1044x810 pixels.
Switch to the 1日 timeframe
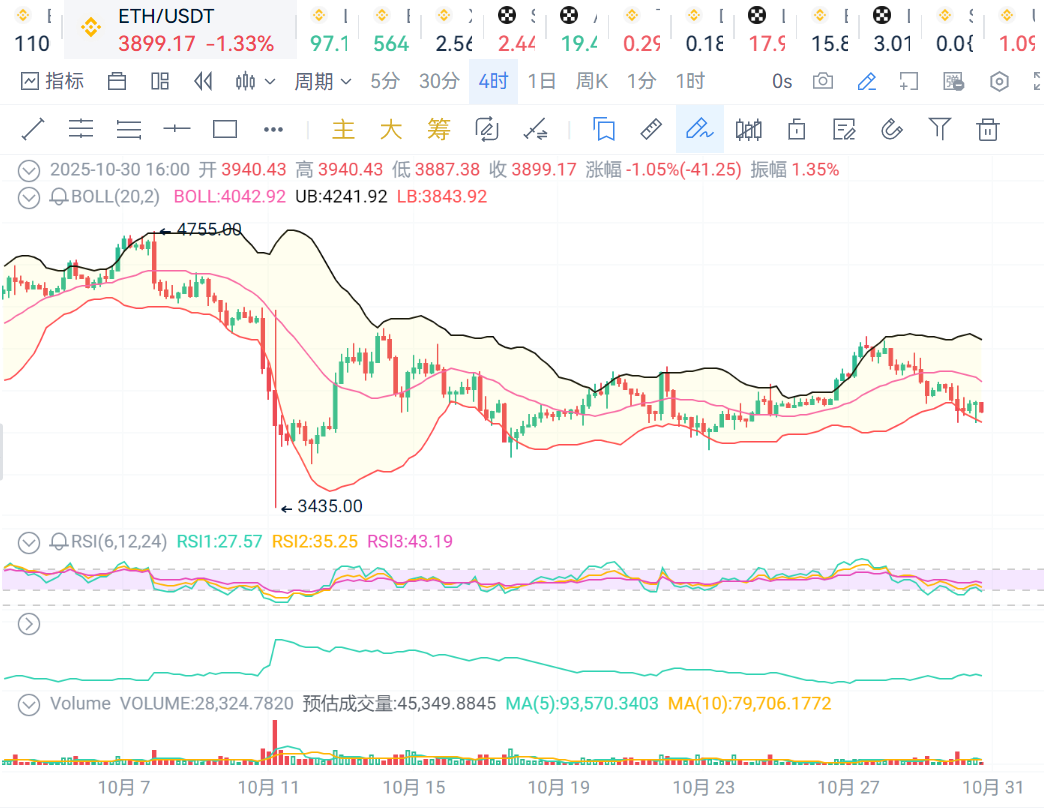(541, 82)
